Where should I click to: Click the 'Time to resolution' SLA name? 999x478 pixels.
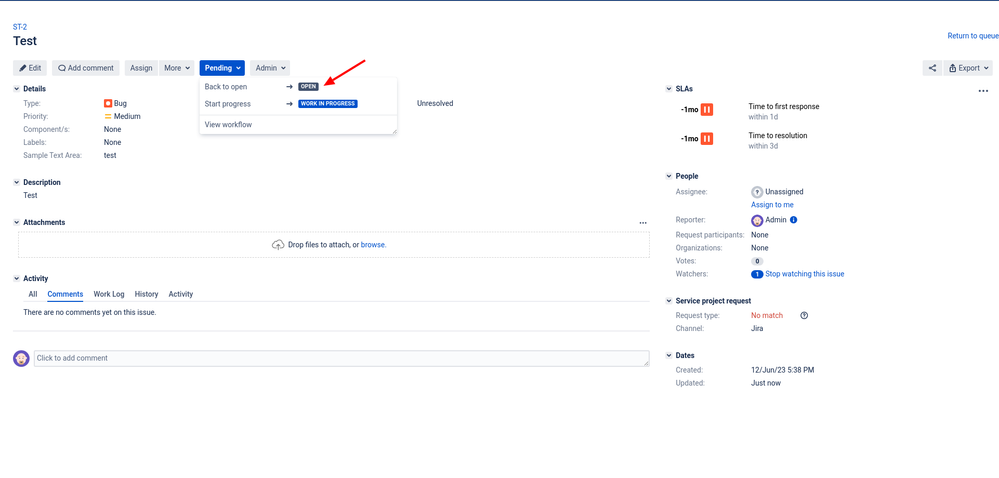click(x=780, y=136)
